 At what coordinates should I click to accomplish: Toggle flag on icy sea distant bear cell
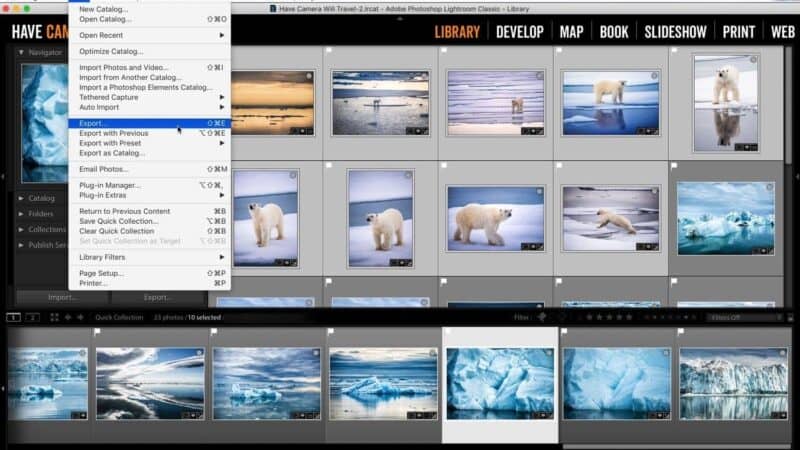329,51
